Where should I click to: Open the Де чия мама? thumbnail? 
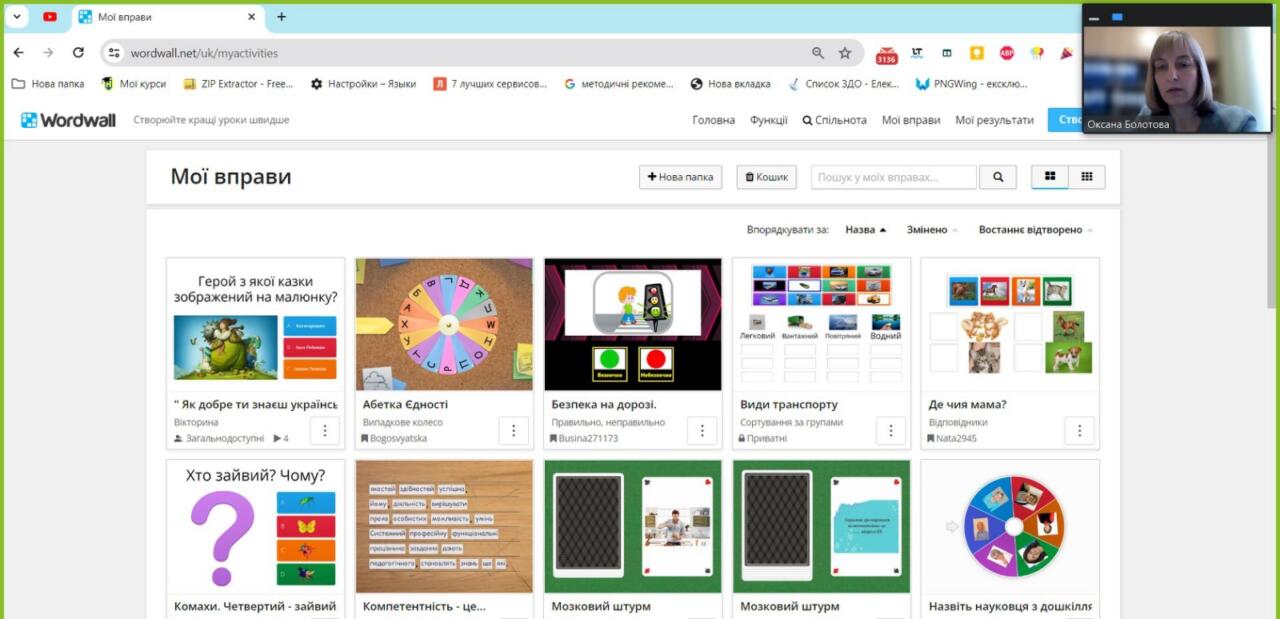point(1010,324)
